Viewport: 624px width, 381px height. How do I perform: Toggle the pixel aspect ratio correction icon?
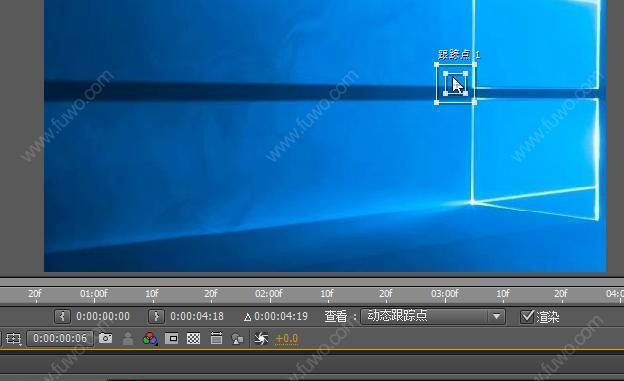coord(216,338)
